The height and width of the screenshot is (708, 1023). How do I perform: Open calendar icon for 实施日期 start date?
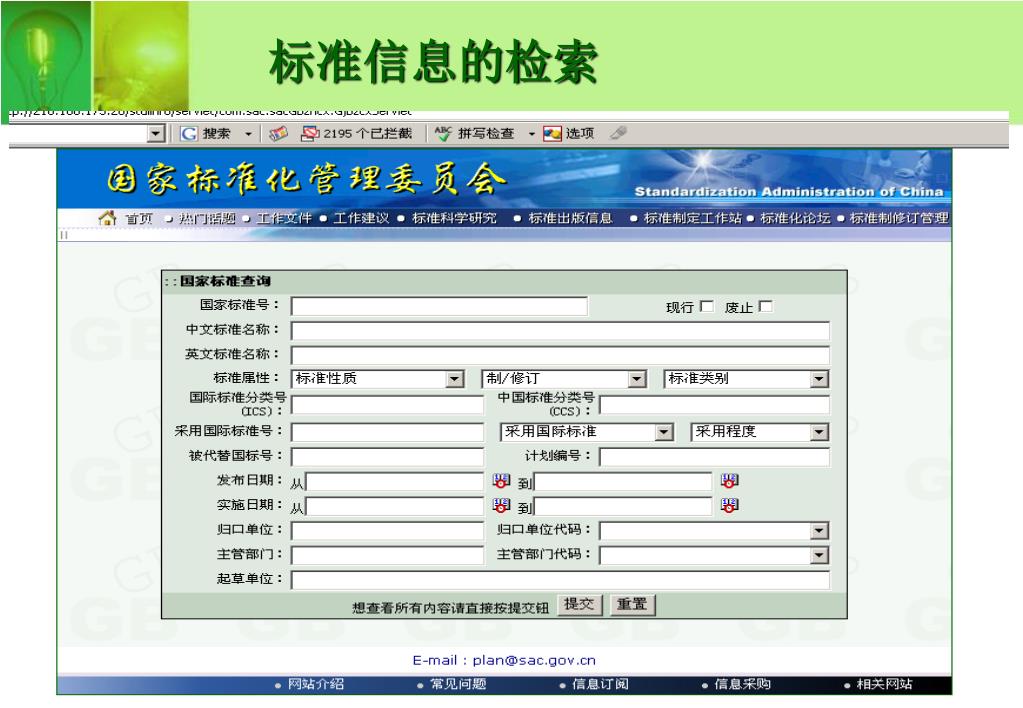[501, 506]
